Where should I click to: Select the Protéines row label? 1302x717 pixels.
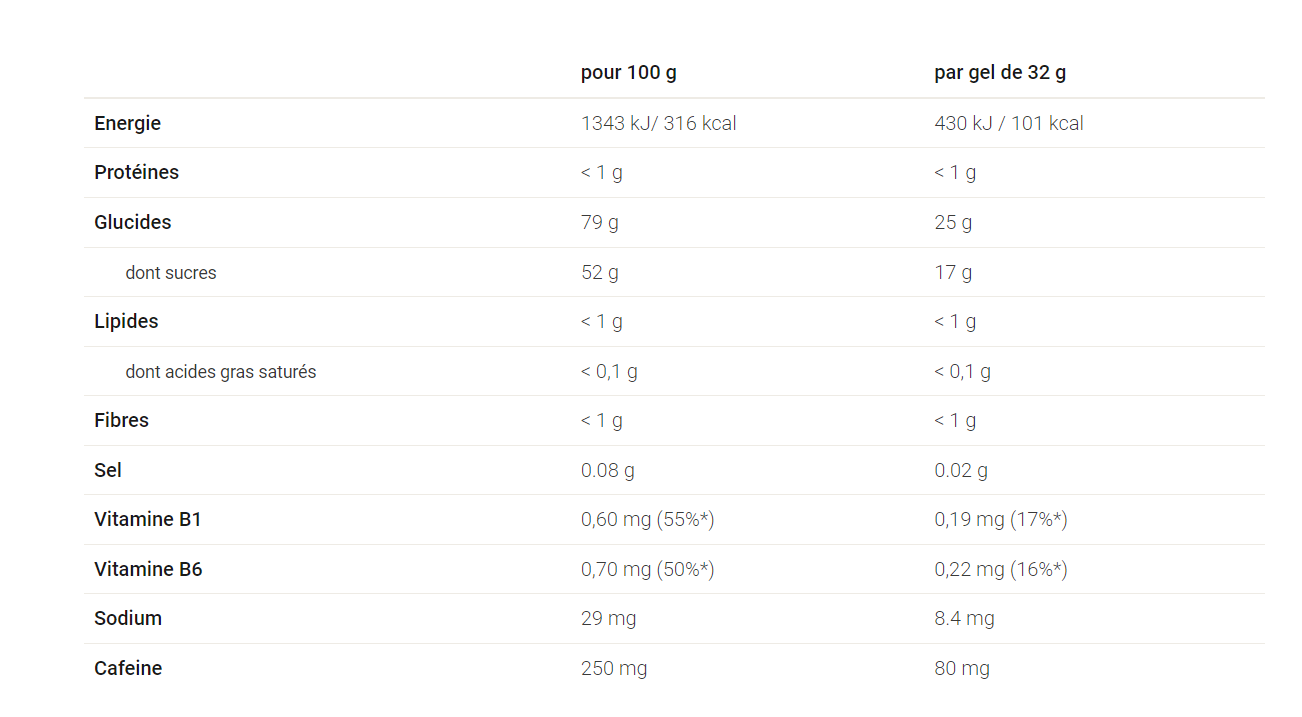pos(136,172)
